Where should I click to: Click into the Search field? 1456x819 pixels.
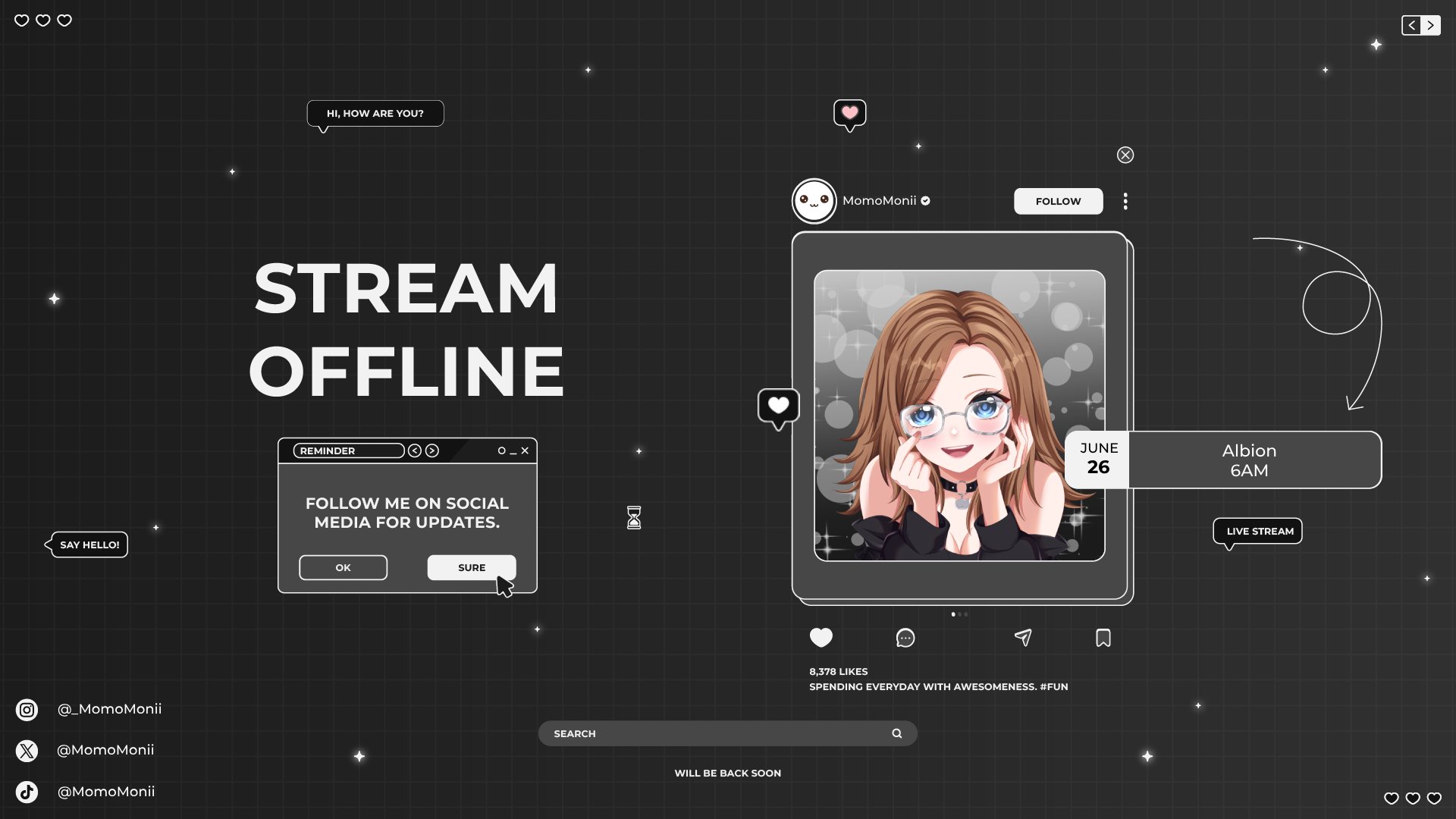click(x=728, y=733)
